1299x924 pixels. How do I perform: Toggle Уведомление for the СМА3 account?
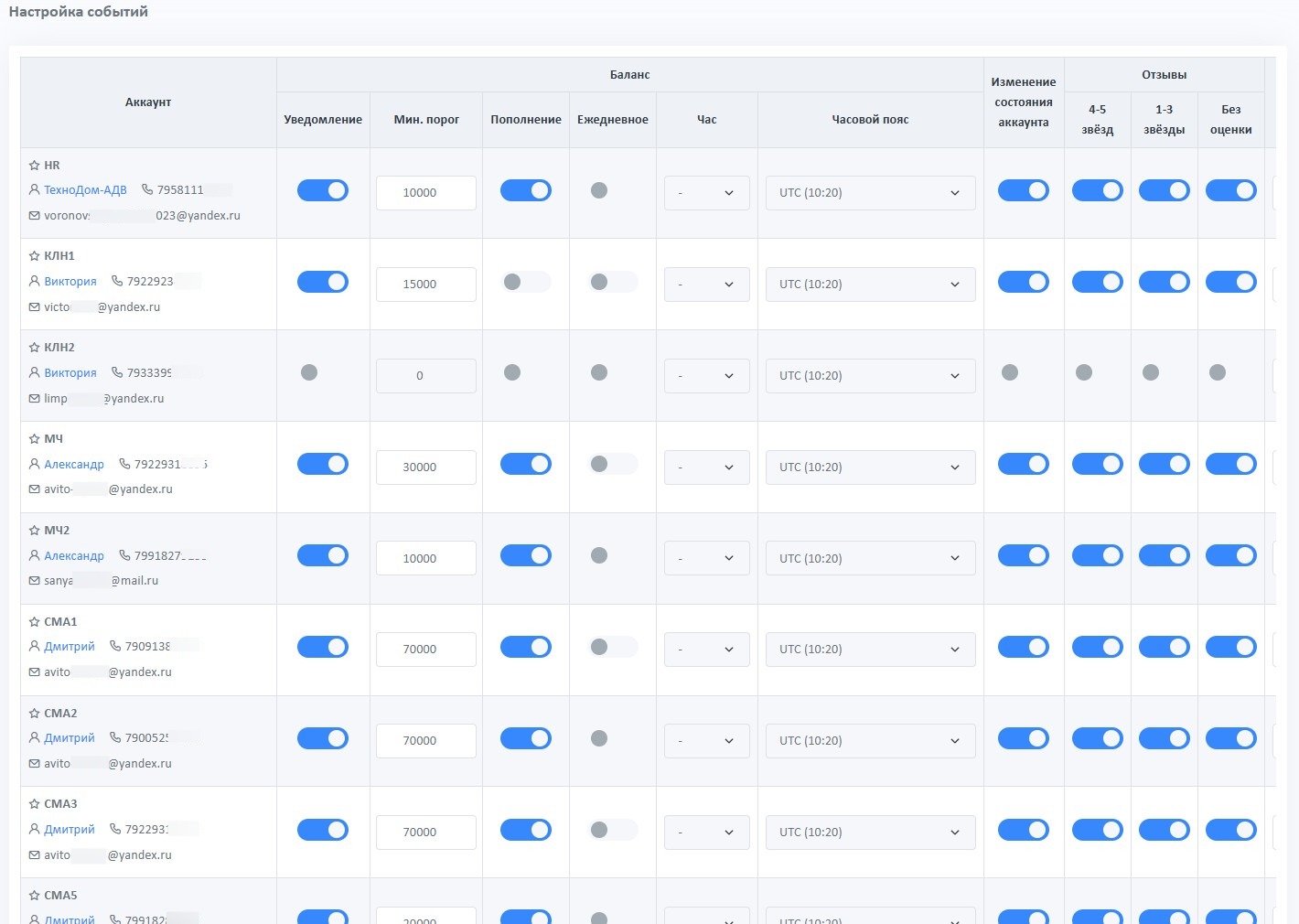pos(323,830)
